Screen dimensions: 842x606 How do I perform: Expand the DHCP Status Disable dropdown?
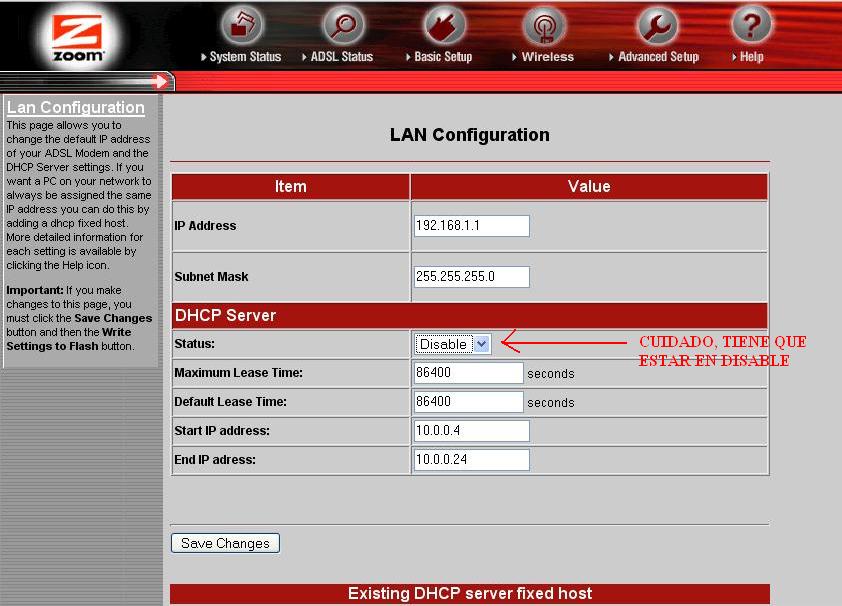pos(452,344)
